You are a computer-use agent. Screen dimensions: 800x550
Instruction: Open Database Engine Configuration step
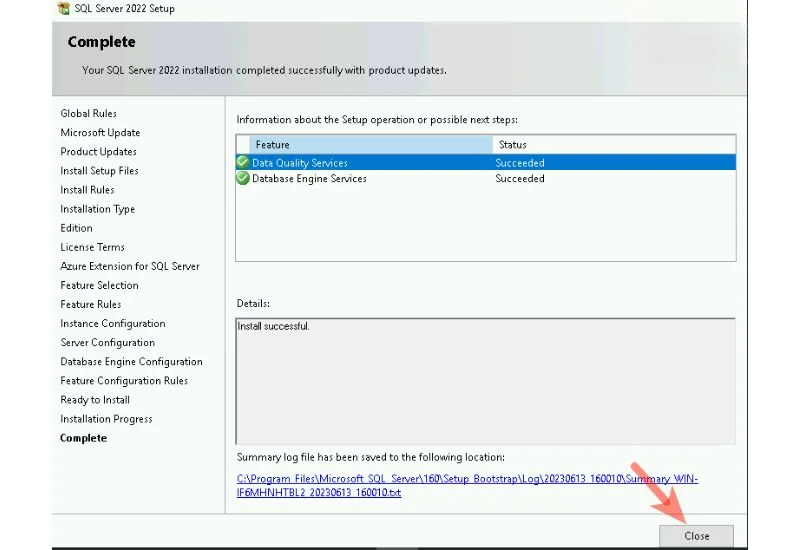click(131, 362)
